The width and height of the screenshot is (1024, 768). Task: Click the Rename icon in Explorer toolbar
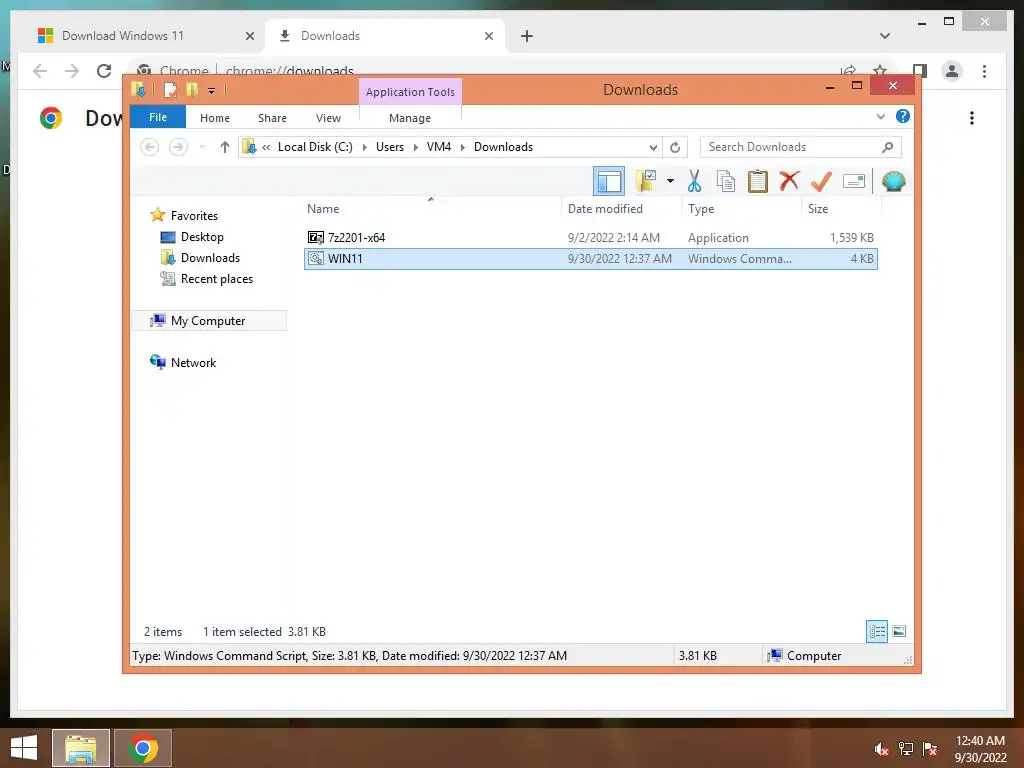tap(854, 181)
